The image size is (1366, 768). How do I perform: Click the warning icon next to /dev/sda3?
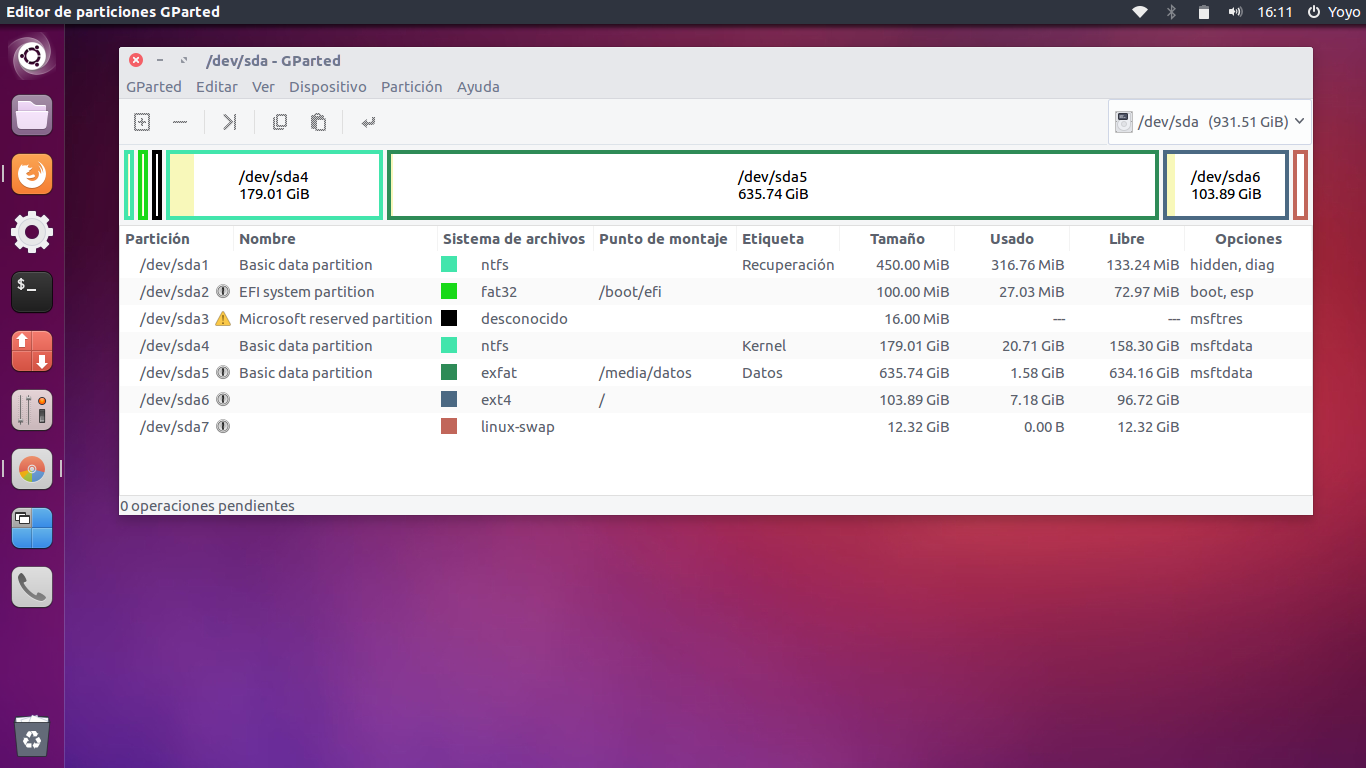pos(220,318)
